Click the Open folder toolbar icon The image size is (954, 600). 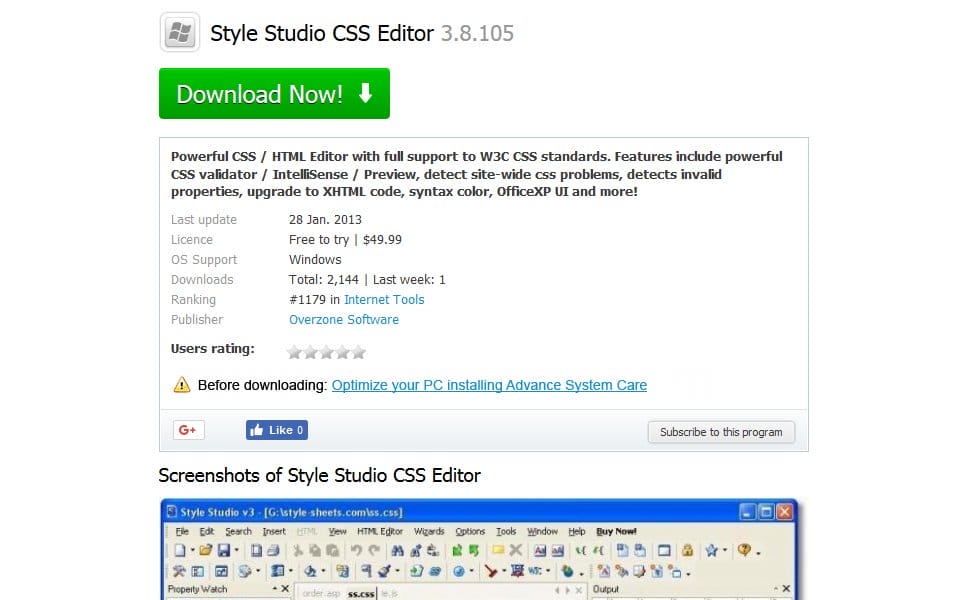point(206,551)
